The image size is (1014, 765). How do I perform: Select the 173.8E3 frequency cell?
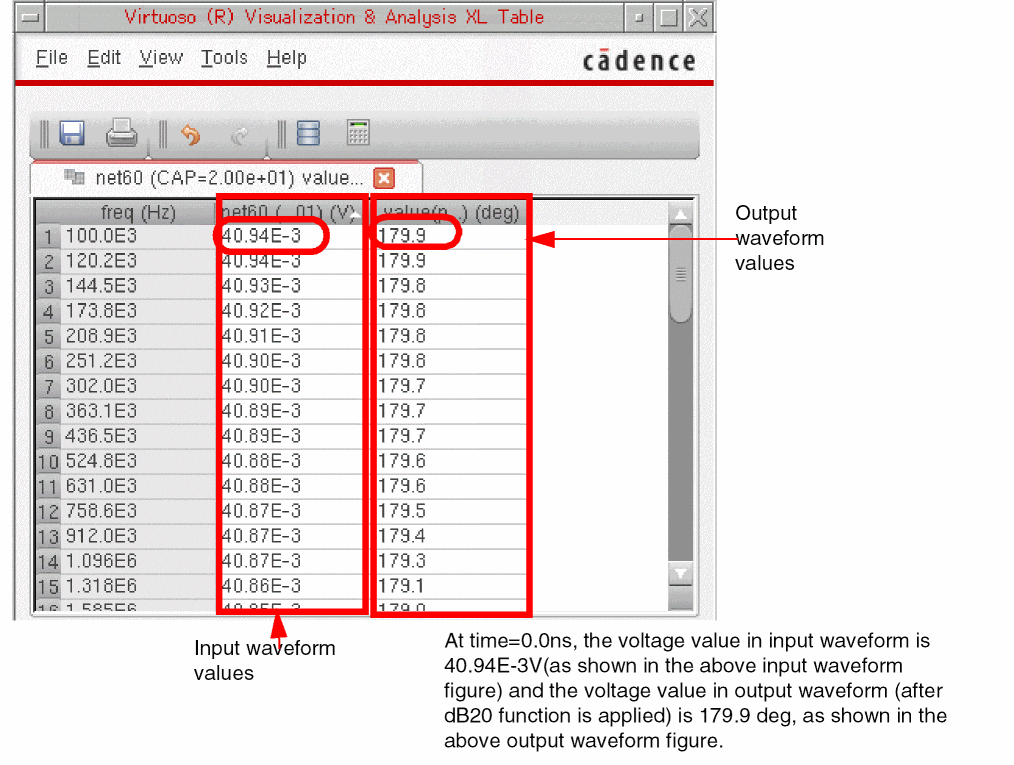tap(138, 311)
